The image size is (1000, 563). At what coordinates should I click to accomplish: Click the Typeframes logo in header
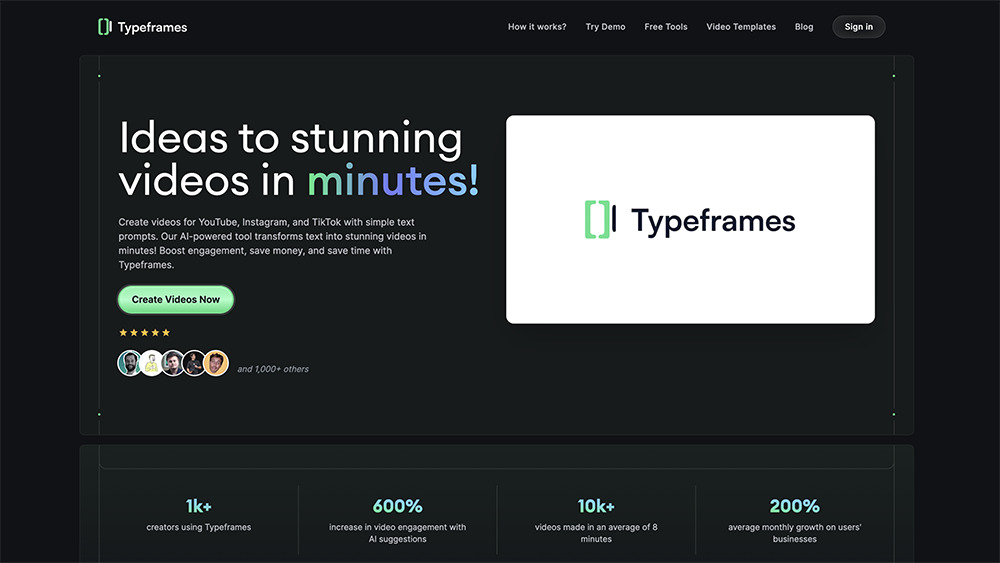click(x=142, y=27)
